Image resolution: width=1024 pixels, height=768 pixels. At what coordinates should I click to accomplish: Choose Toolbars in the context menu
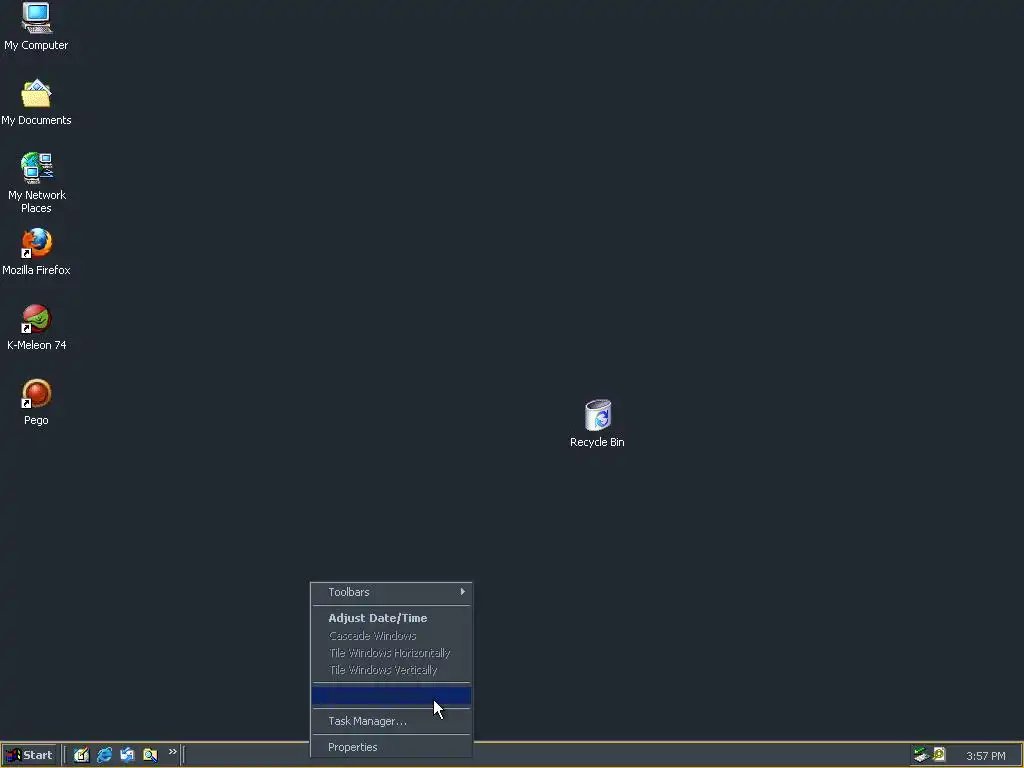(x=391, y=592)
